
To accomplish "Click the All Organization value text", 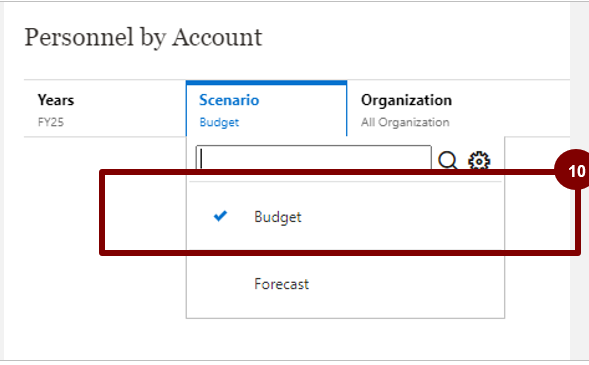I will pos(405,122).
